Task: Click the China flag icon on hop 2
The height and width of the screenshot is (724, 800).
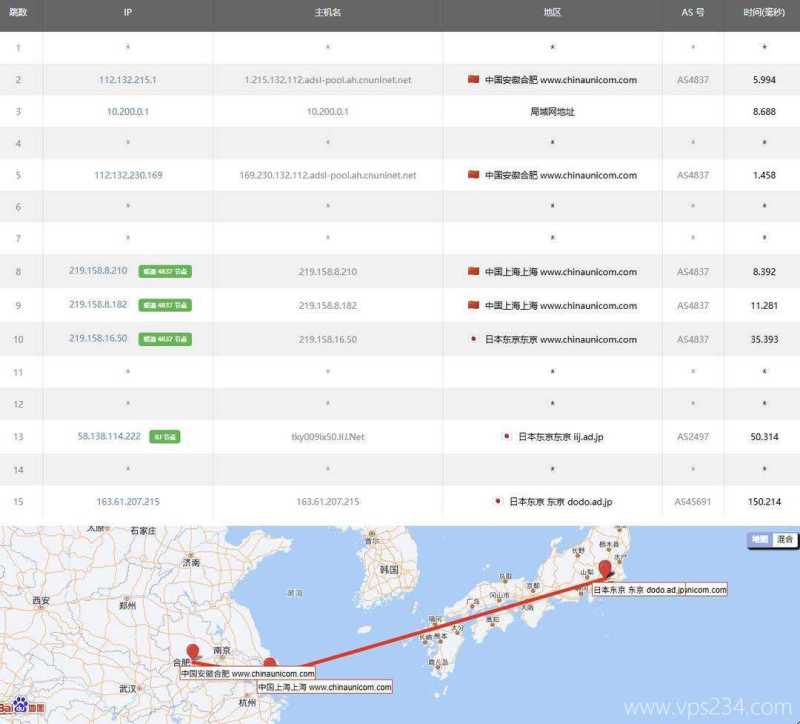Action: (x=473, y=79)
